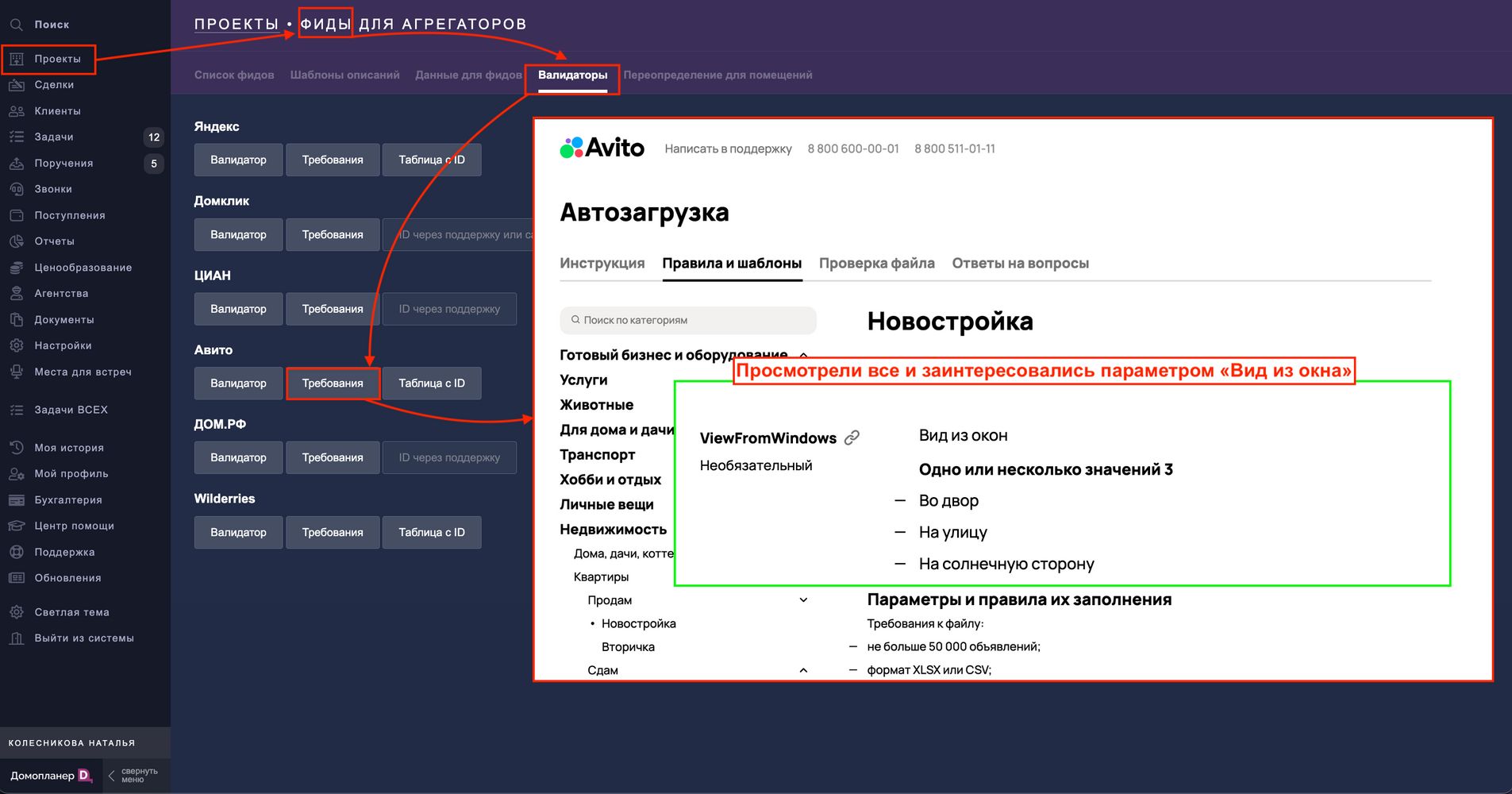
Task: Click the ПРОЕКТЫ breadcrumb in page header
Action: [237, 24]
